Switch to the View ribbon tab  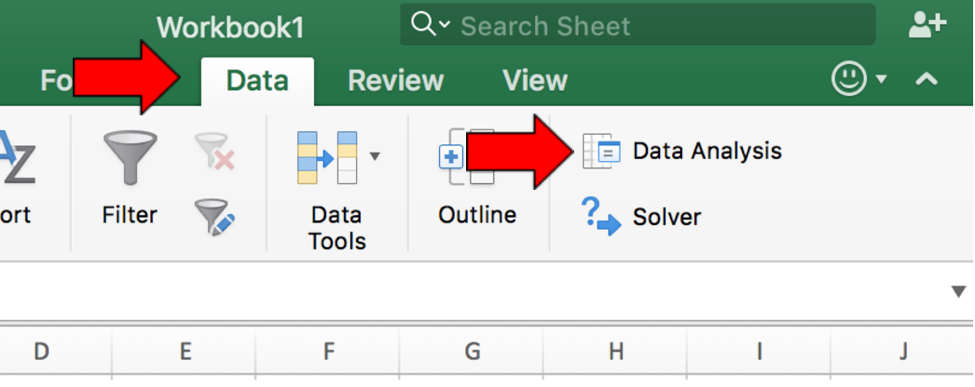pyautogui.click(x=535, y=82)
